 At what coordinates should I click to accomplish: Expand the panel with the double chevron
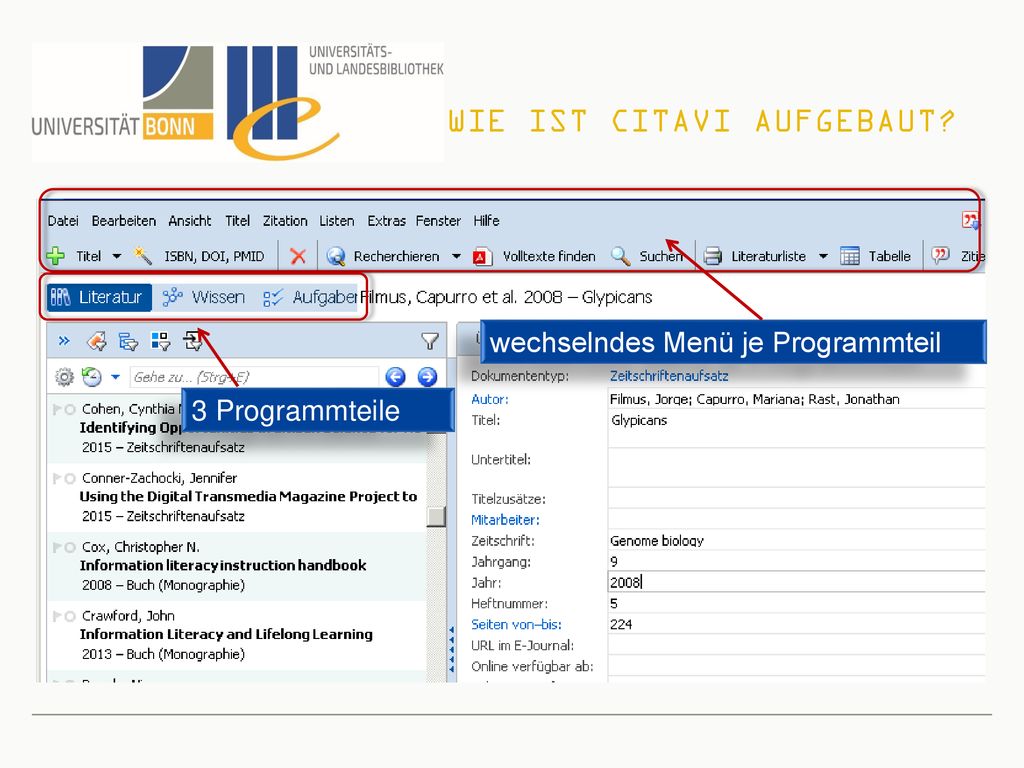coord(64,341)
